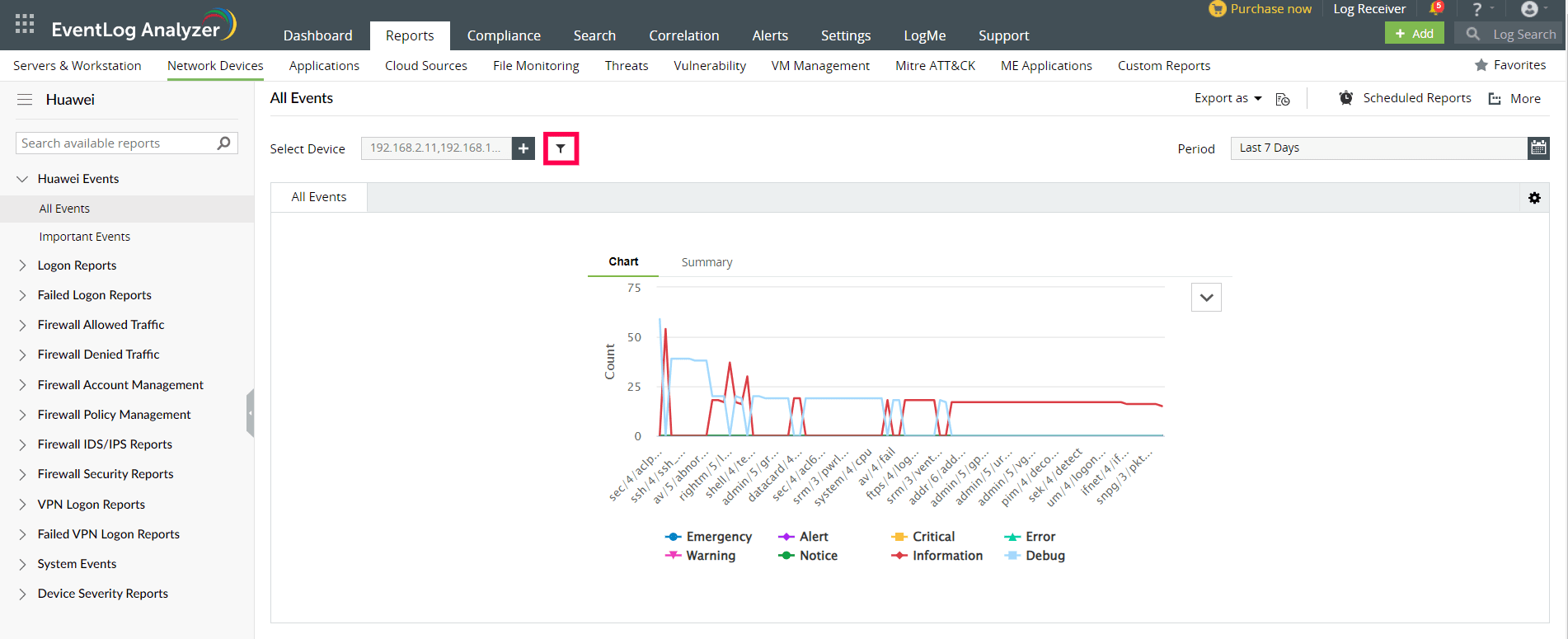Switch to the Summary chart tab

point(707,262)
